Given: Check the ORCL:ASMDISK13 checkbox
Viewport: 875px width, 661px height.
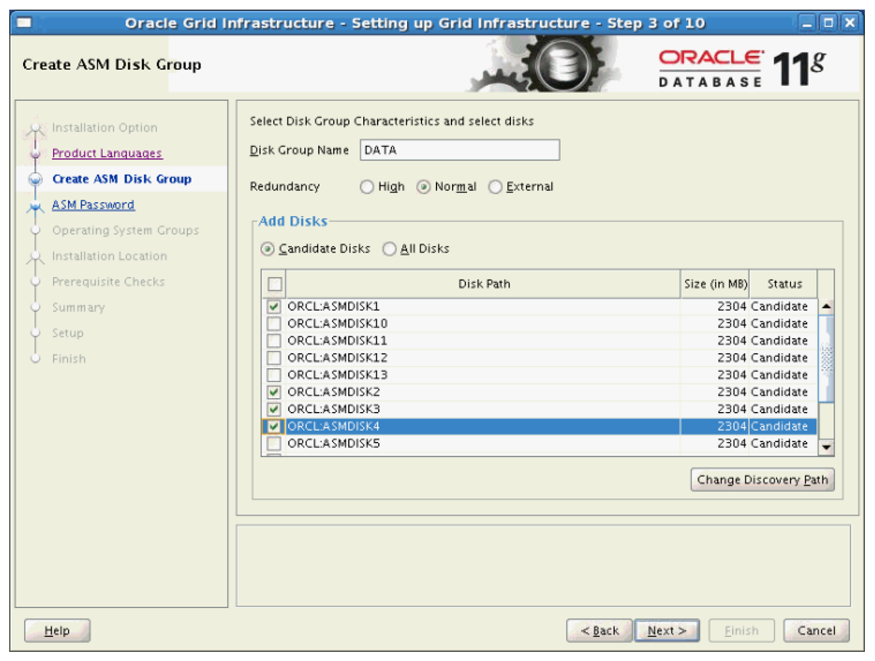Looking at the screenshot, I should coord(274,375).
